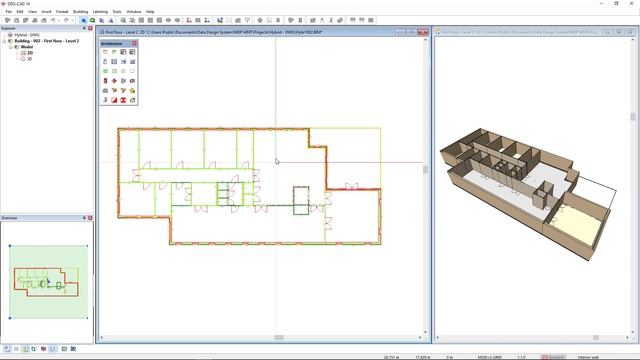Screen dimensions: 640x360
Task: Click the green grid window icon in Architecture palette
Action: click(105, 71)
